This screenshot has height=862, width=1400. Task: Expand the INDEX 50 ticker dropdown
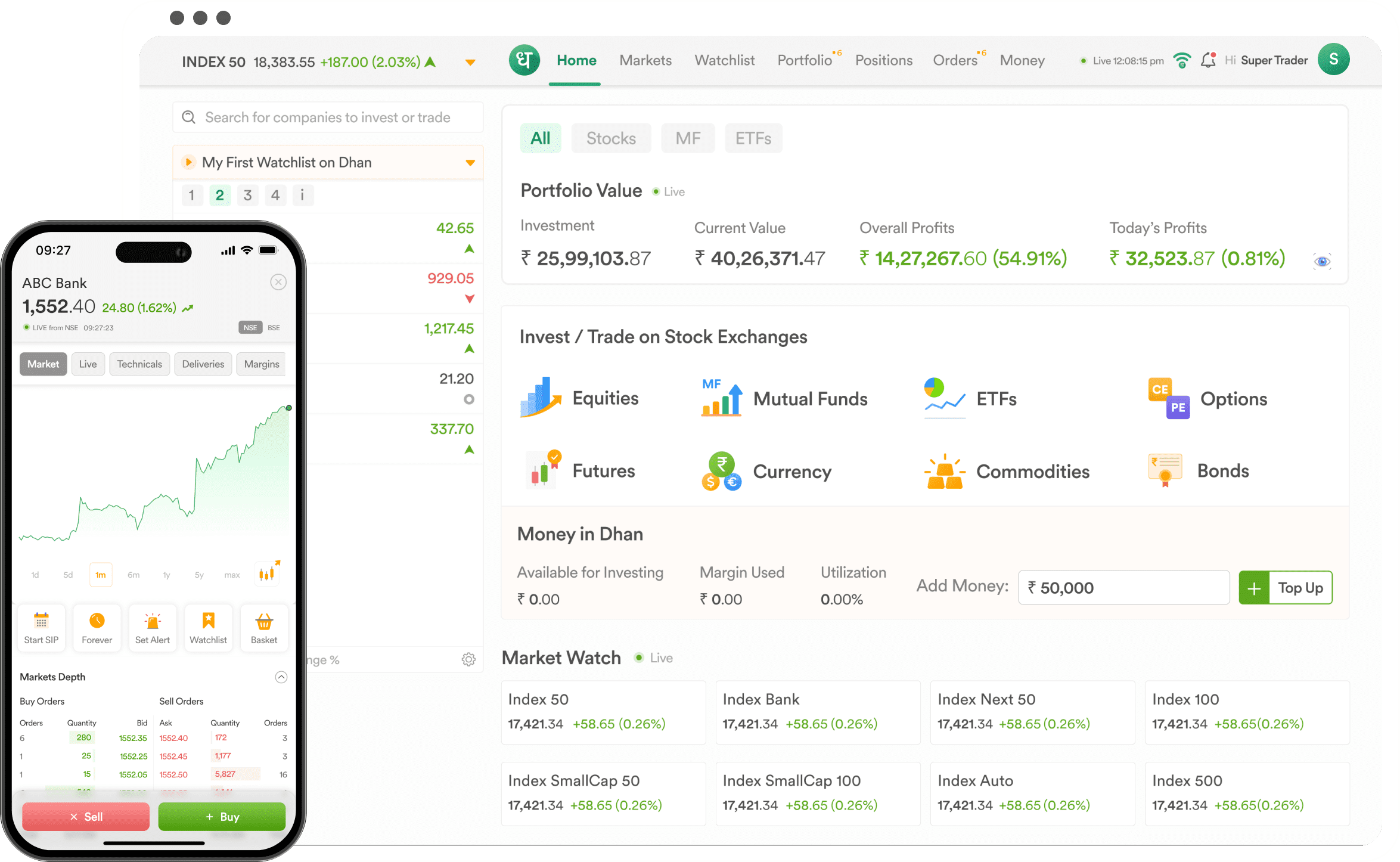point(470,62)
